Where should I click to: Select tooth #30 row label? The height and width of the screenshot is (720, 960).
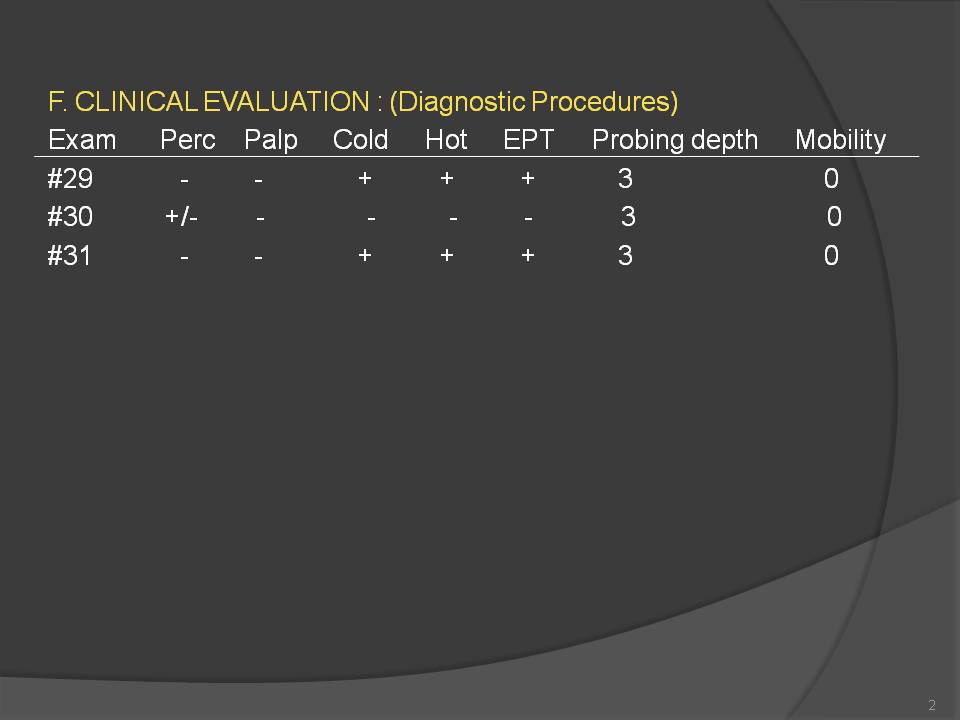pyautogui.click(x=70, y=217)
